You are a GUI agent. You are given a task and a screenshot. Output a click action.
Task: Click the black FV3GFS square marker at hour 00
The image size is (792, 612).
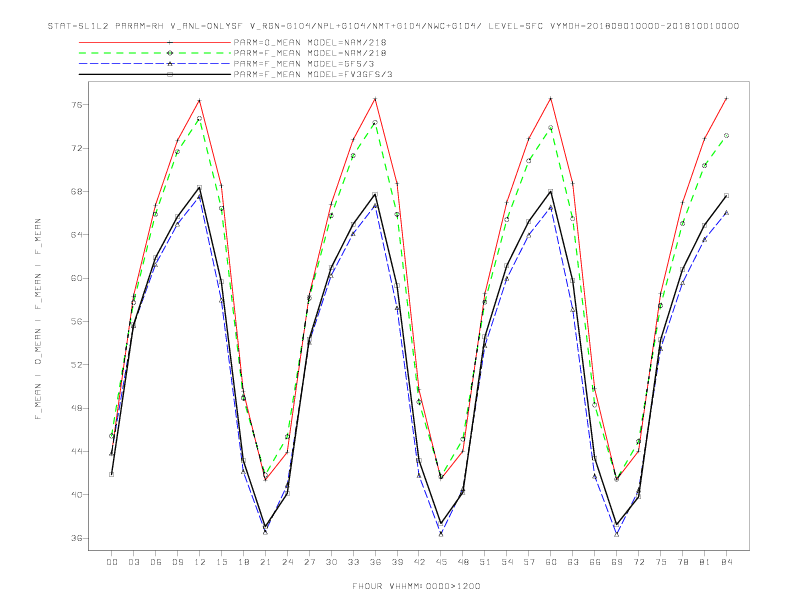(x=112, y=474)
